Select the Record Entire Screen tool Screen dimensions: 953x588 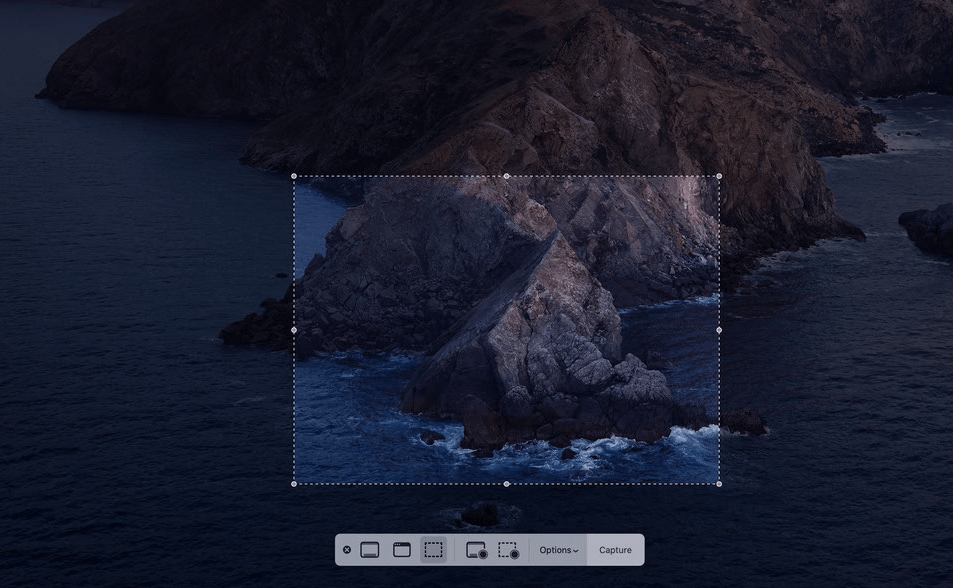475,549
